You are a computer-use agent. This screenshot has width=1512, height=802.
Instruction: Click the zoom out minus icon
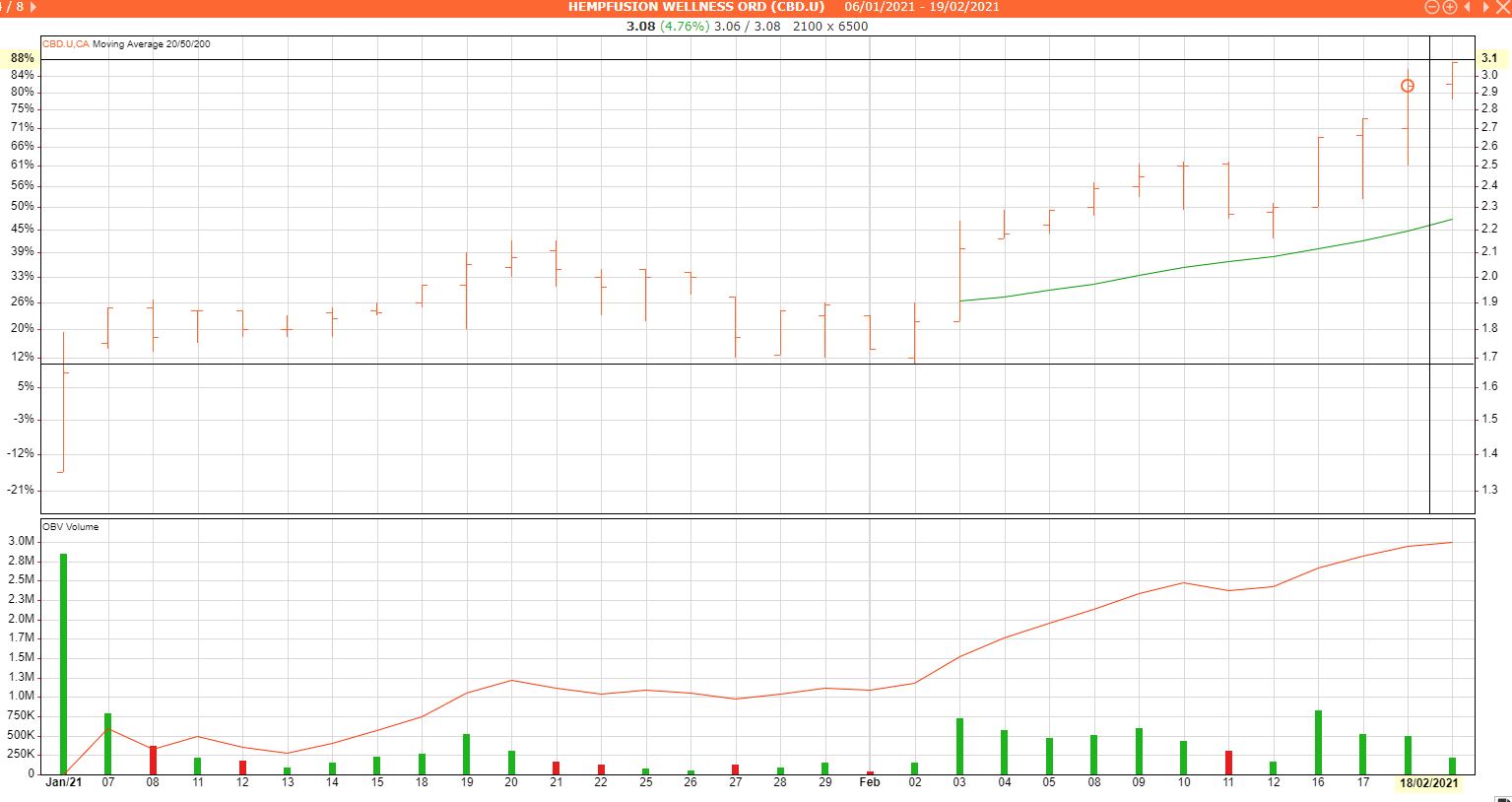(x=1432, y=7)
